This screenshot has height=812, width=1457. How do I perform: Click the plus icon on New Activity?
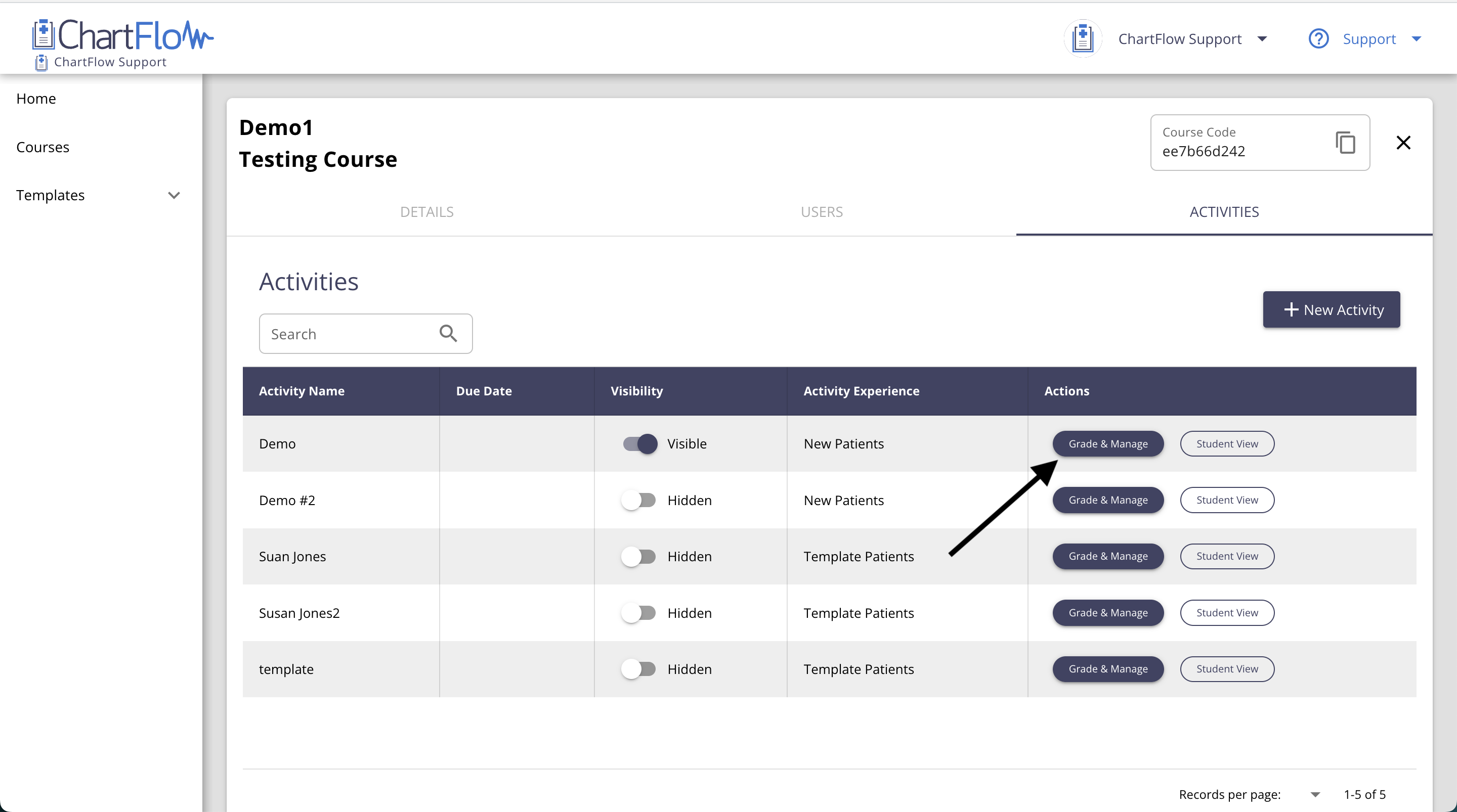(1291, 310)
